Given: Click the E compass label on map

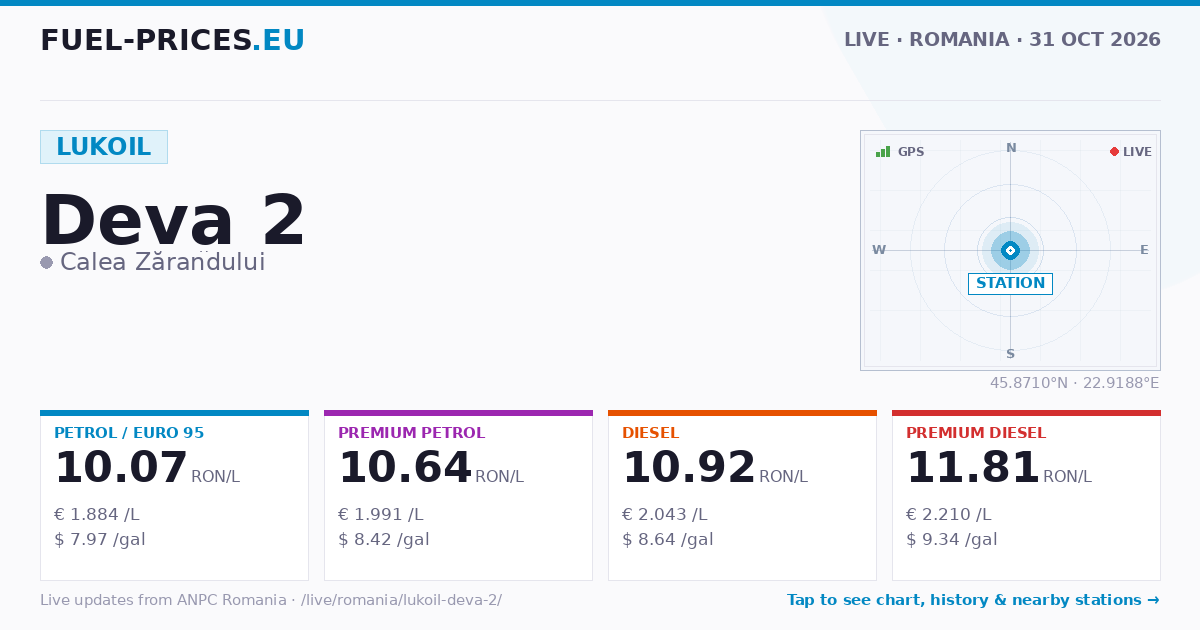Looking at the screenshot, I should [x=1144, y=250].
